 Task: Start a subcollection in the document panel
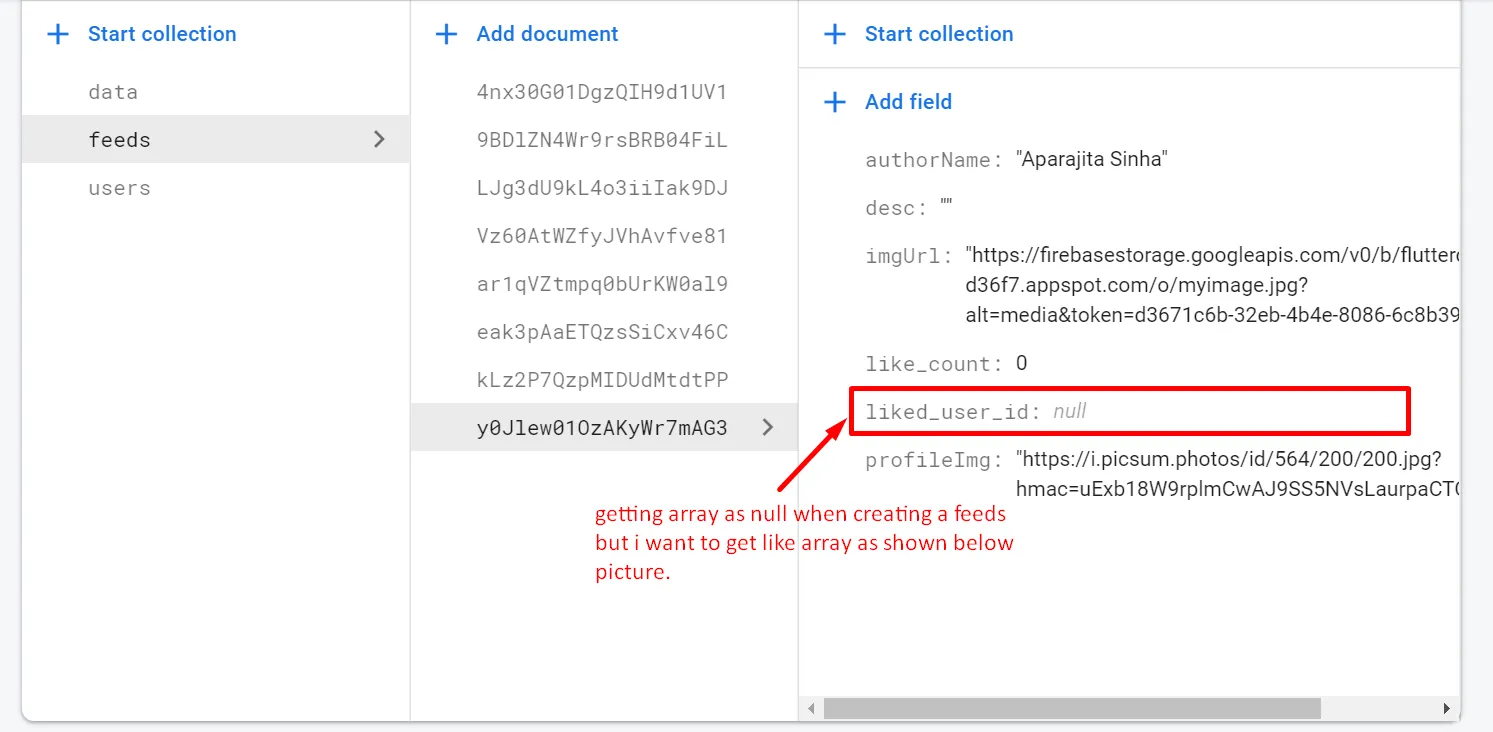click(x=939, y=34)
